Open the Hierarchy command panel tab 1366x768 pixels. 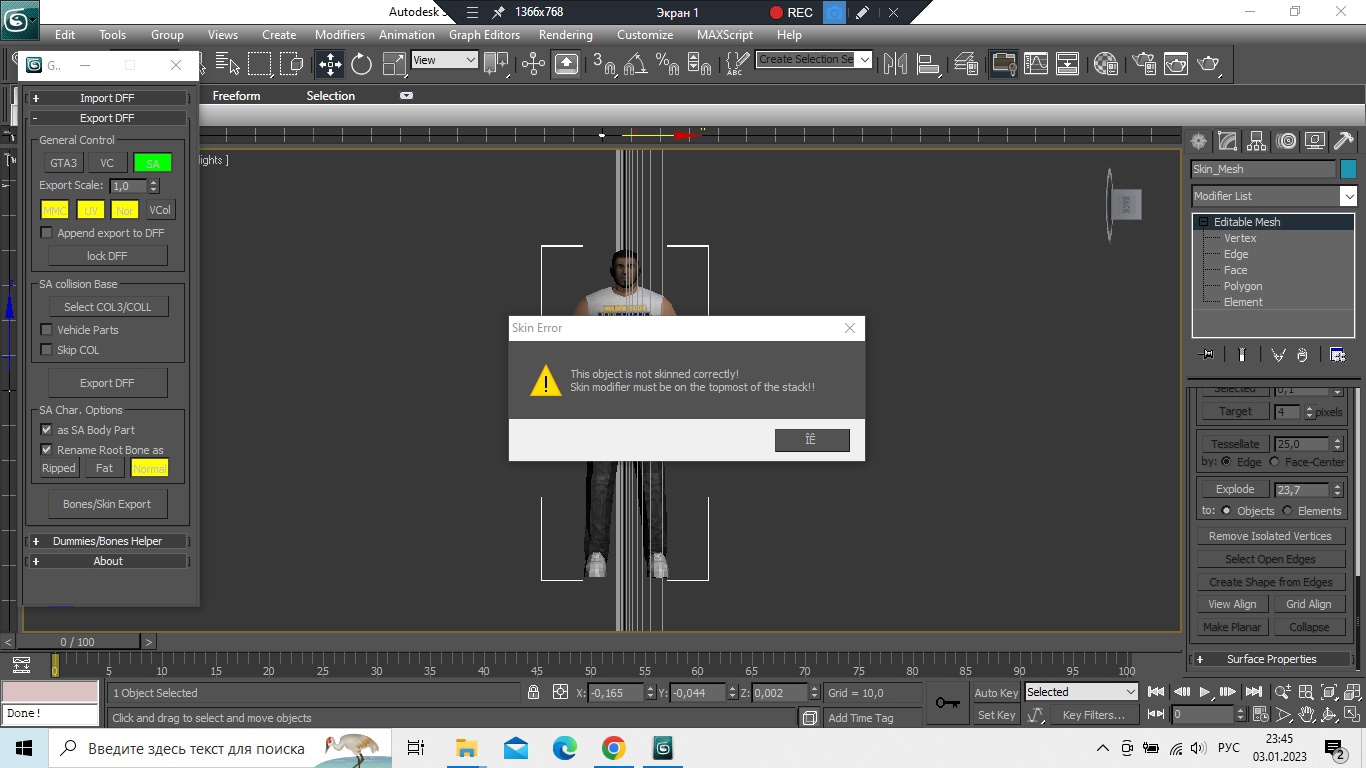[x=1257, y=141]
